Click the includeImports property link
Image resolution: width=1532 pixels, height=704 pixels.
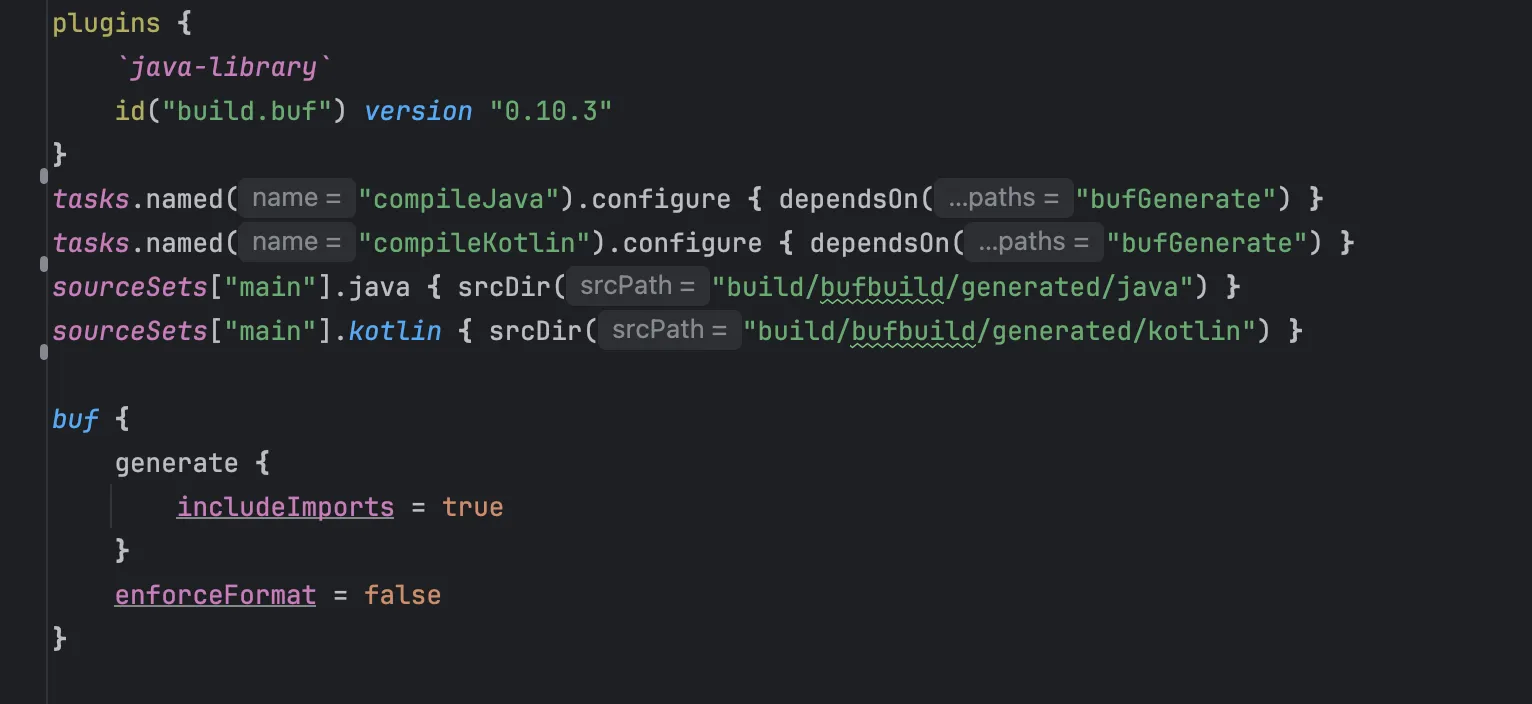pyautogui.click(x=285, y=507)
